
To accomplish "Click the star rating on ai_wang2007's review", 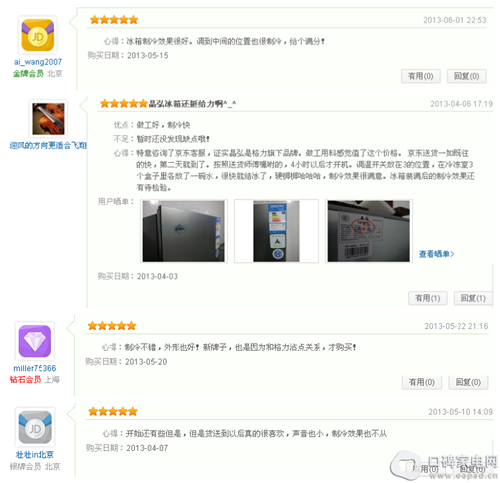I will [114, 20].
